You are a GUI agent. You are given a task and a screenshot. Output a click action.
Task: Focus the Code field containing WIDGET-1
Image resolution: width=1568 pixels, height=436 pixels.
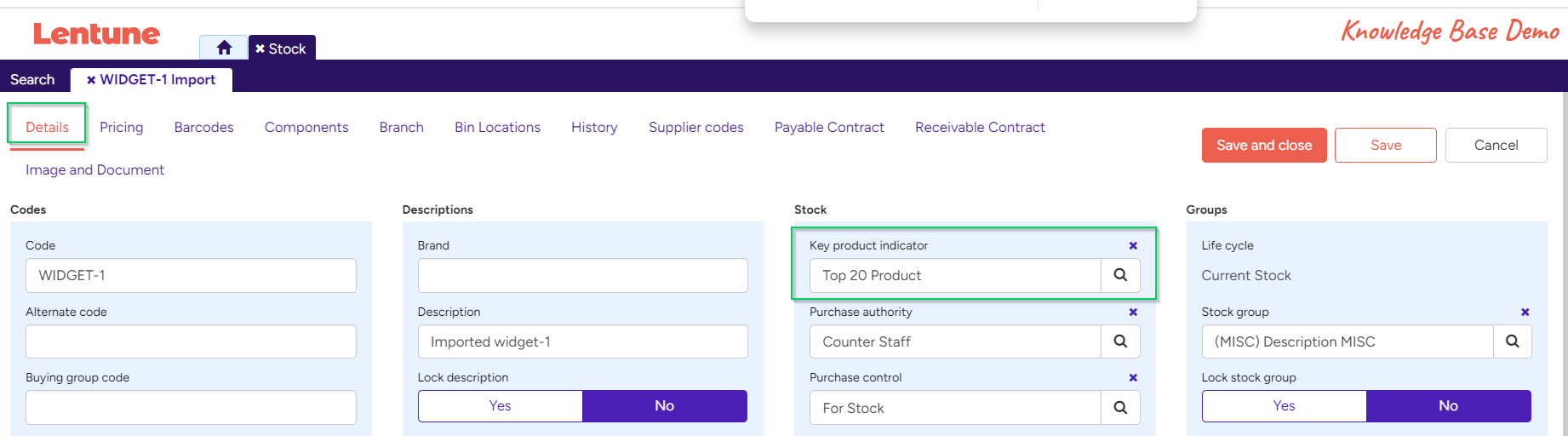click(191, 275)
